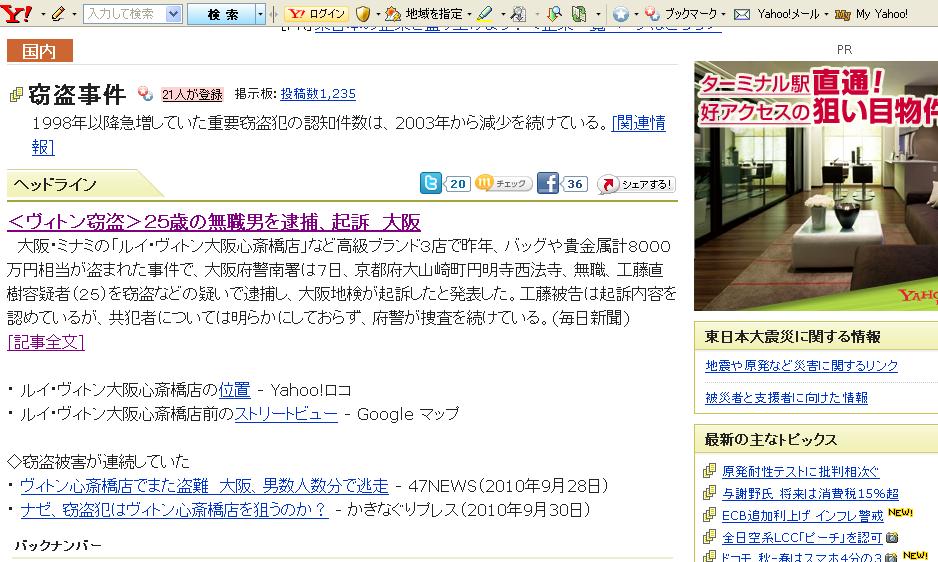Expand the shield icon dropdown arrow
The width and height of the screenshot is (938, 562).
coord(378,14)
